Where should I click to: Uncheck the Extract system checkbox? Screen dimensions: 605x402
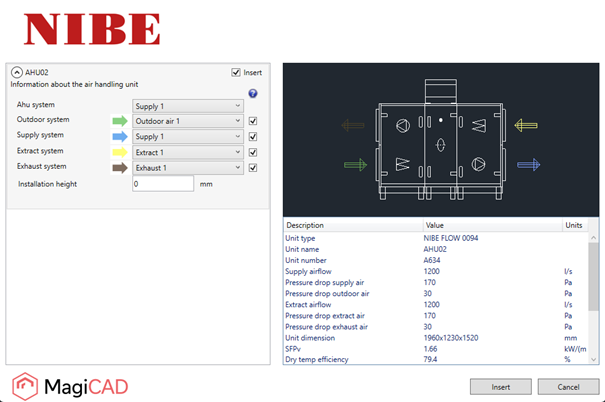pos(253,152)
